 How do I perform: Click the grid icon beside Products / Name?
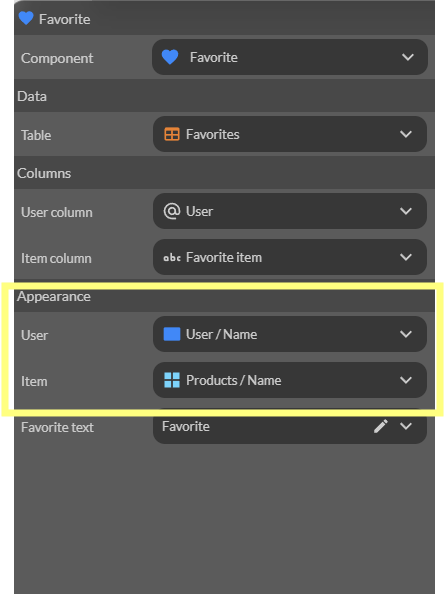click(x=172, y=380)
